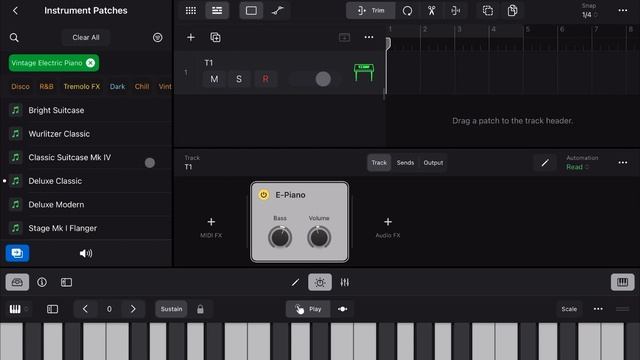Image resolution: width=640 pixels, height=360 pixels.
Task: Select the Tremolo FX tag
Action: point(82,87)
